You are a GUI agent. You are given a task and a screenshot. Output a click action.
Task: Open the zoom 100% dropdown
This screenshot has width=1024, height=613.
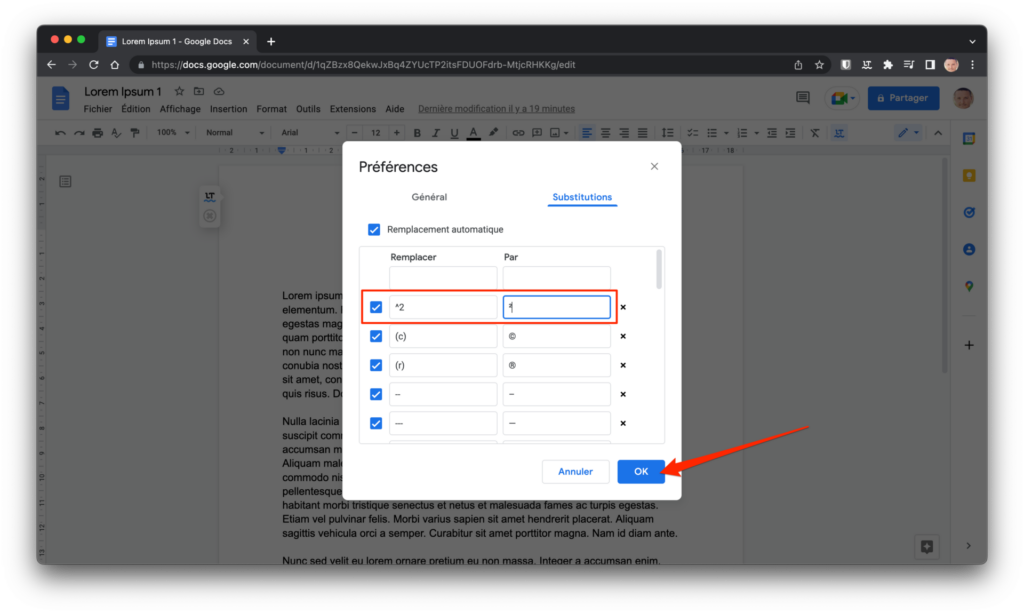click(x=173, y=133)
